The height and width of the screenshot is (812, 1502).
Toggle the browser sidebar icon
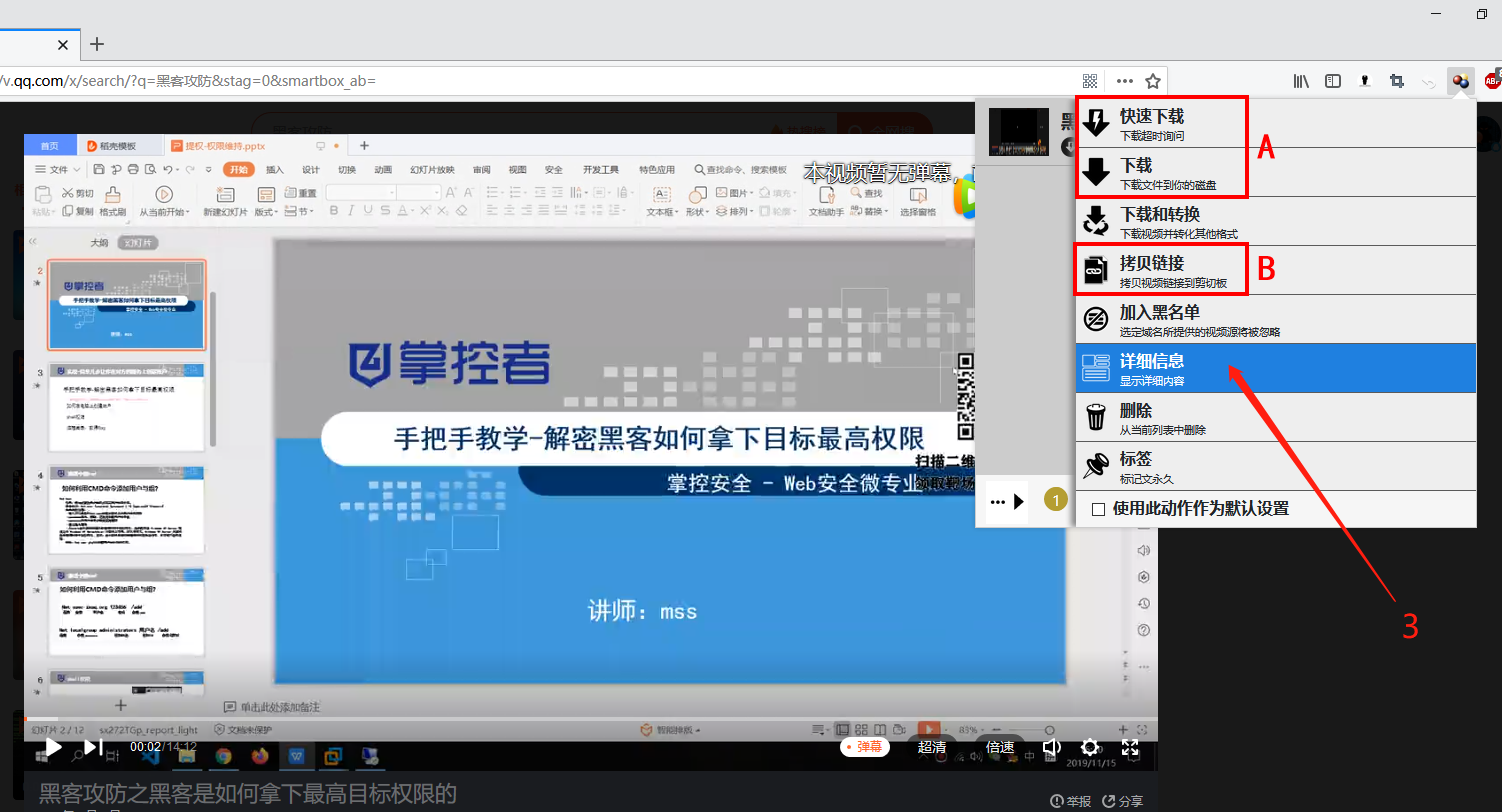point(1333,81)
